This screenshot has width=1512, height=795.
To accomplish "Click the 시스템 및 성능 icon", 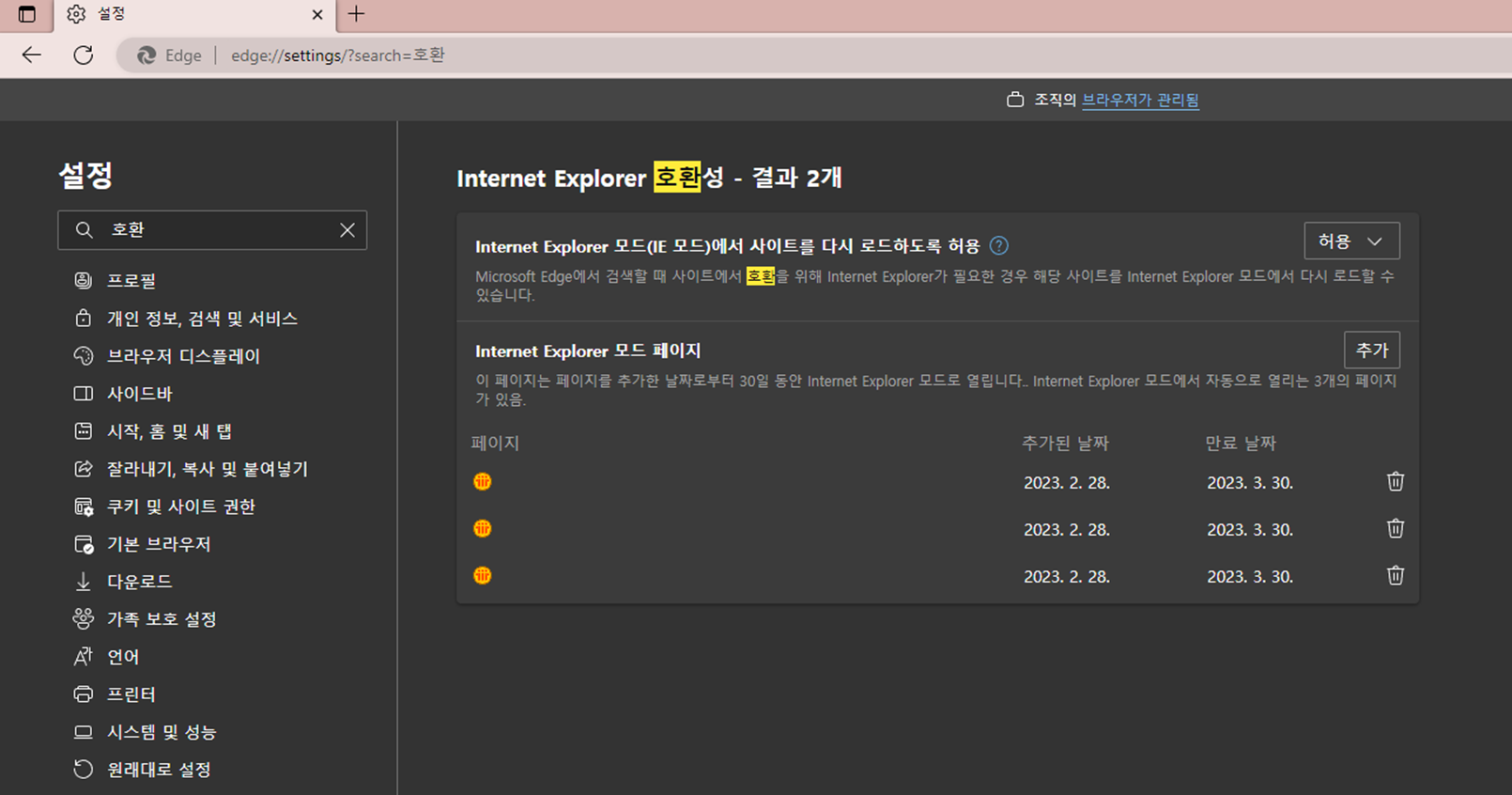I will (84, 732).
